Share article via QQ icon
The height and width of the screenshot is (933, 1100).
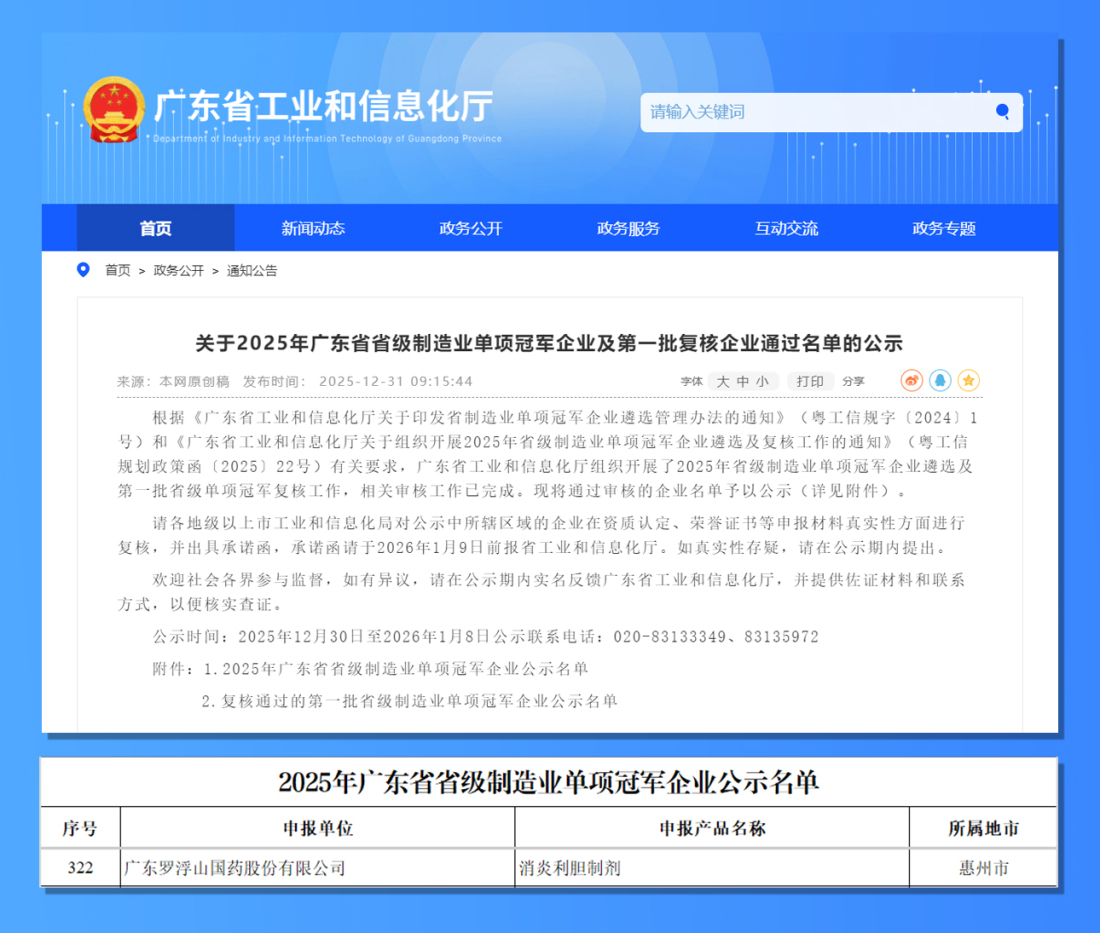[940, 381]
